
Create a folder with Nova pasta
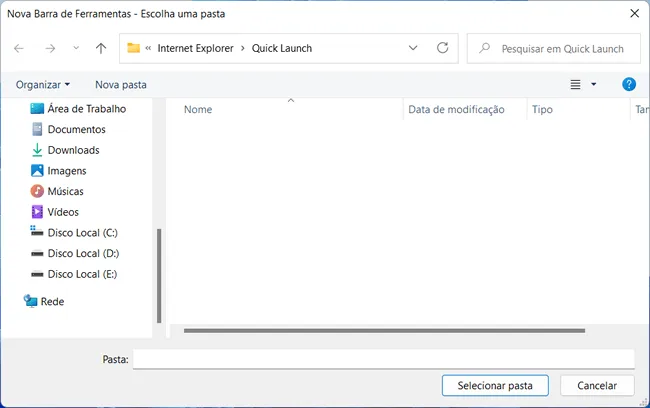(121, 85)
